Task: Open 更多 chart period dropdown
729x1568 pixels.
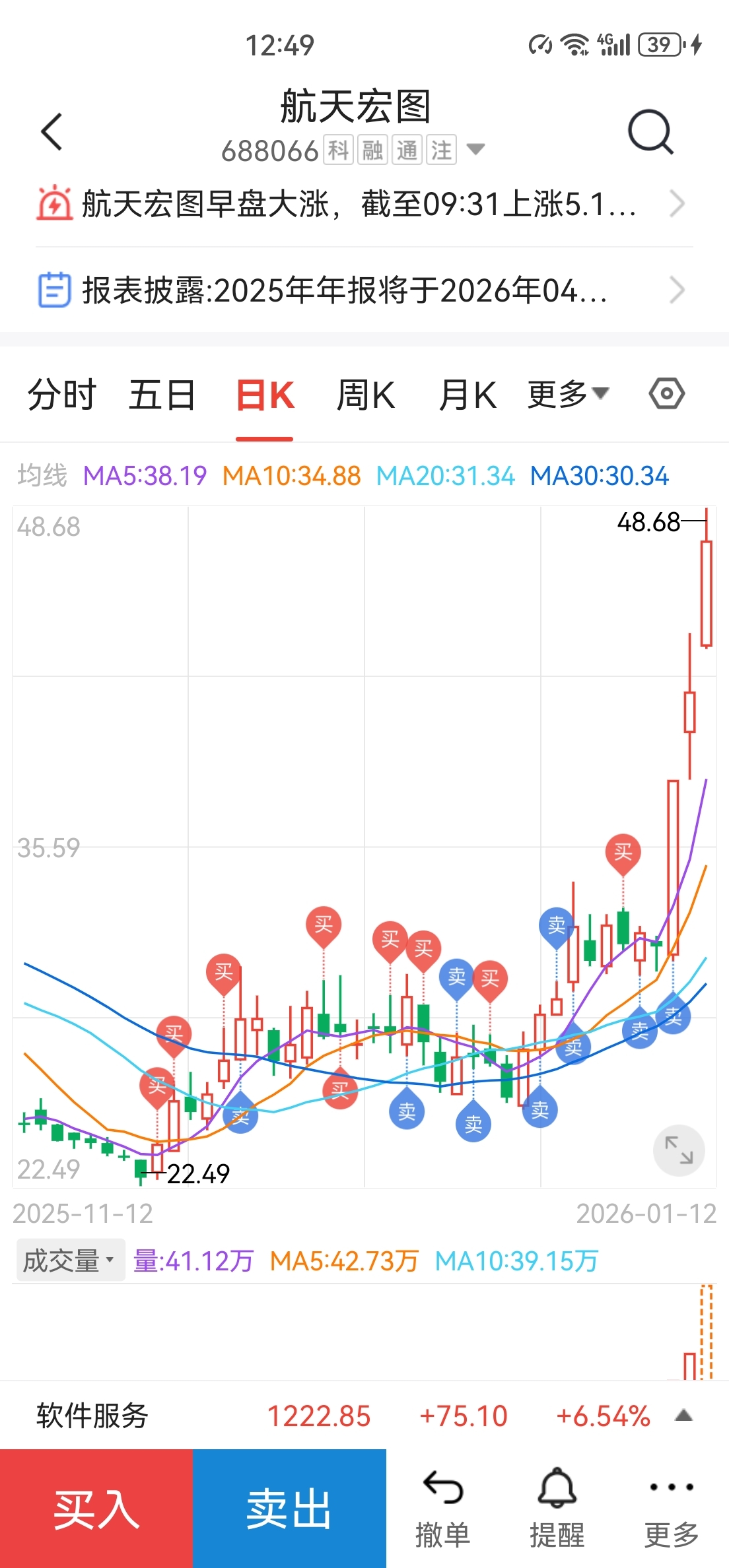Action: 568,394
